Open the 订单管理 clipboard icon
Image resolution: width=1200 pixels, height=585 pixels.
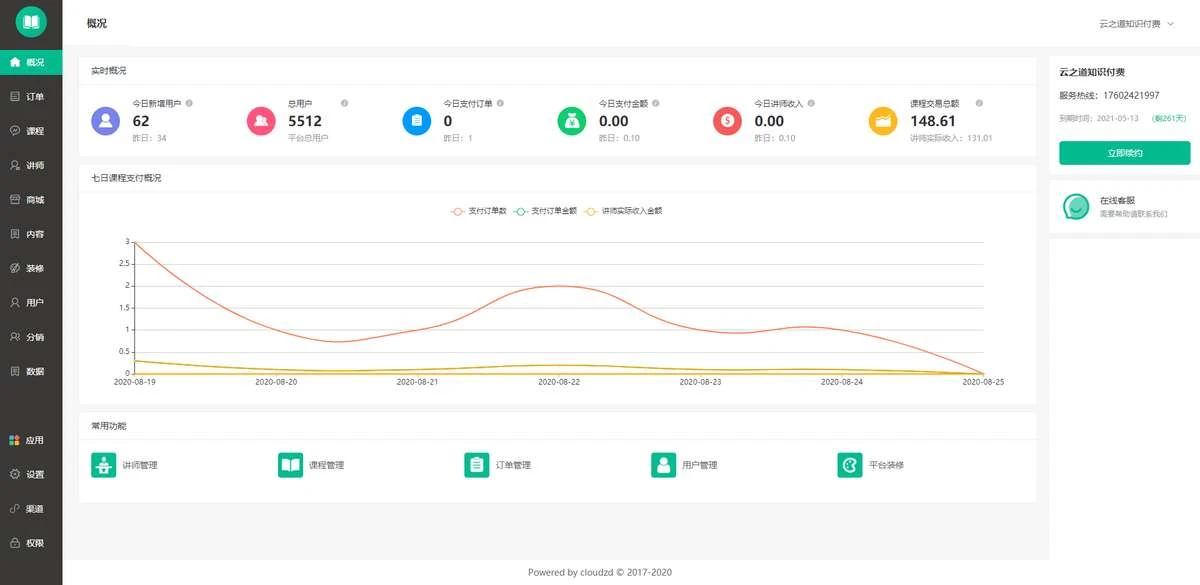tap(477, 465)
